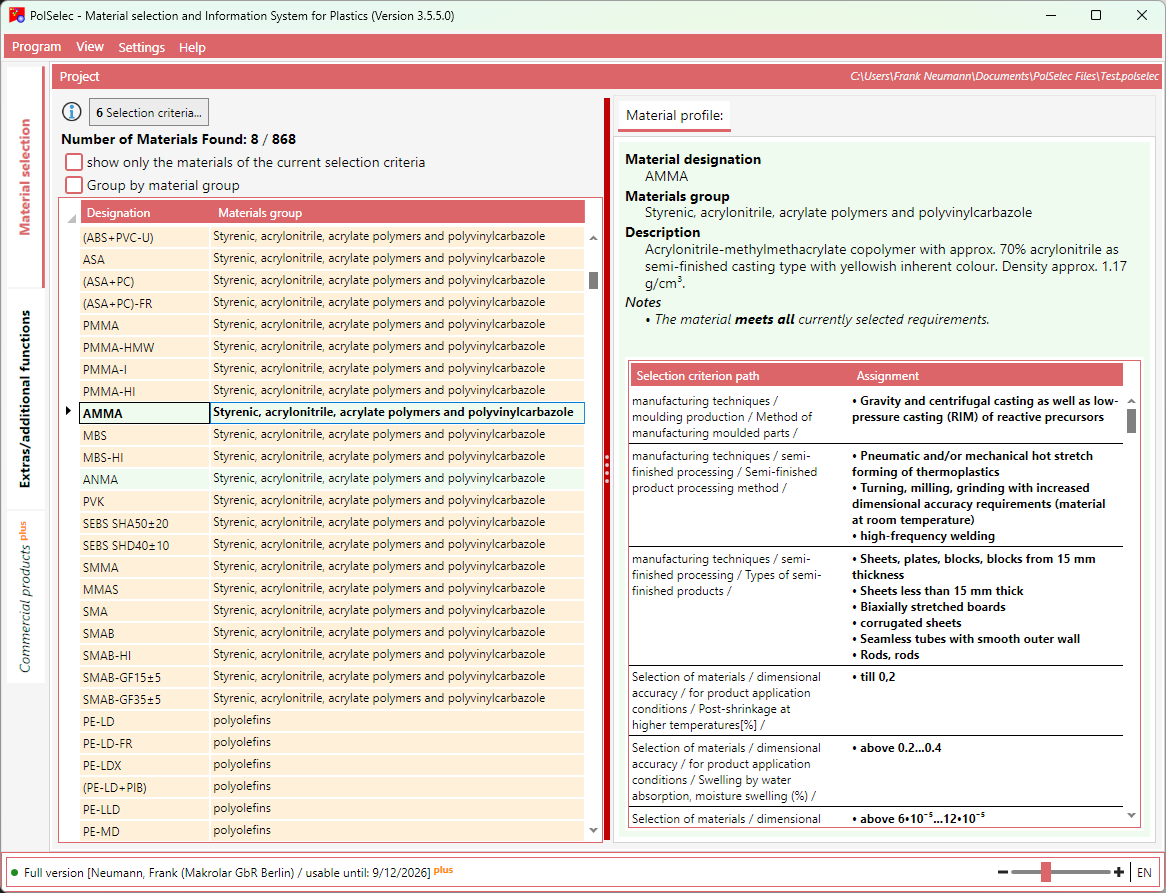Click the criteria table scroll down arrow
Screen dimensions: 1166x893
(x=1131, y=816)
